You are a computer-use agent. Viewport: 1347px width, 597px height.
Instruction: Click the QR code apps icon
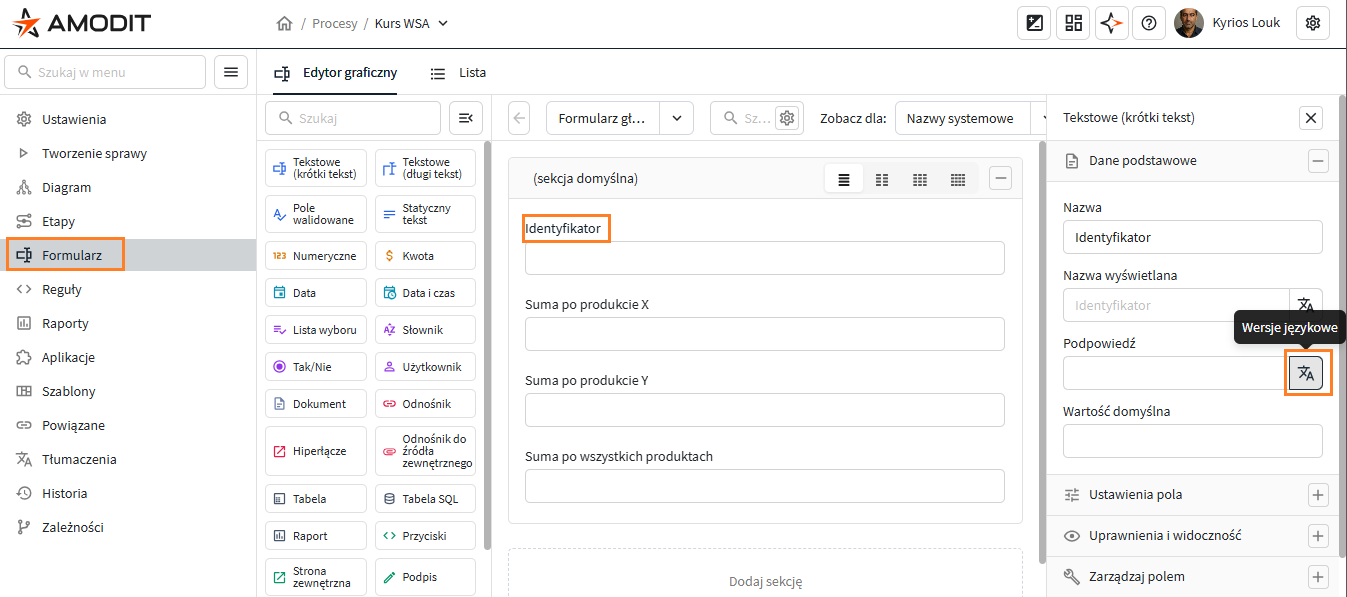pyautogui.click(x=1073, y=23)
